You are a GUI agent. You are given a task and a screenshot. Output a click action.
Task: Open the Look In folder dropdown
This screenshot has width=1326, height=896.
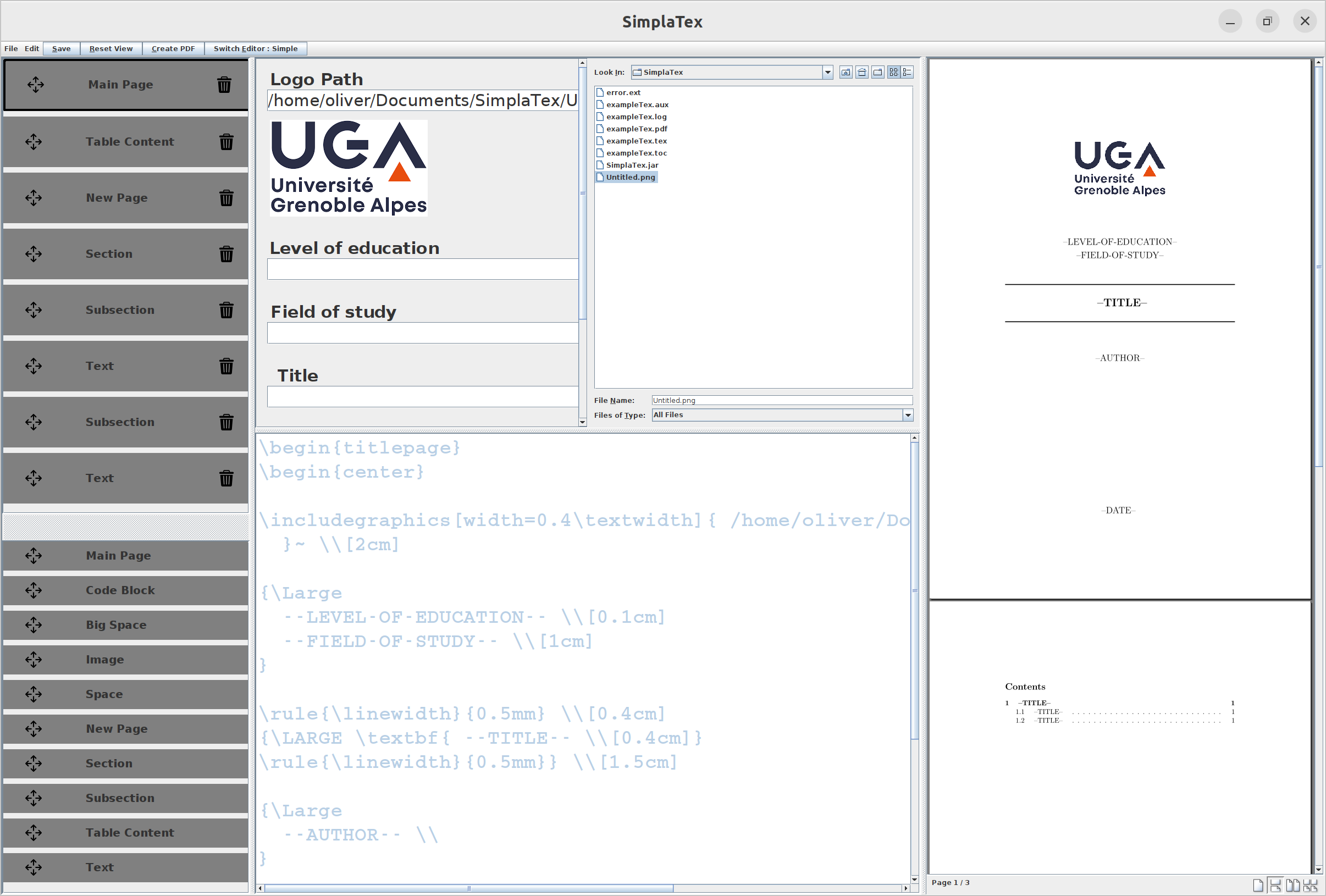click(x=827, y=73)
